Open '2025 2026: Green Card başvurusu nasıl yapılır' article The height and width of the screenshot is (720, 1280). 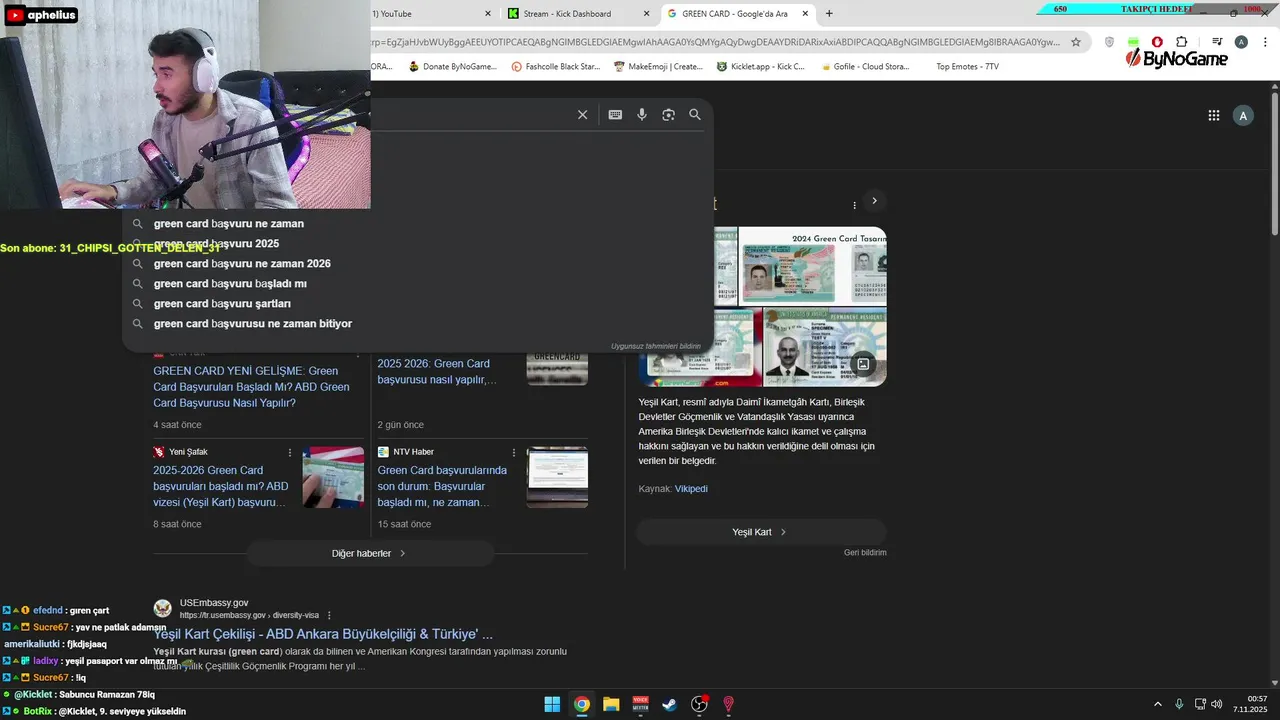coord(437,372)
